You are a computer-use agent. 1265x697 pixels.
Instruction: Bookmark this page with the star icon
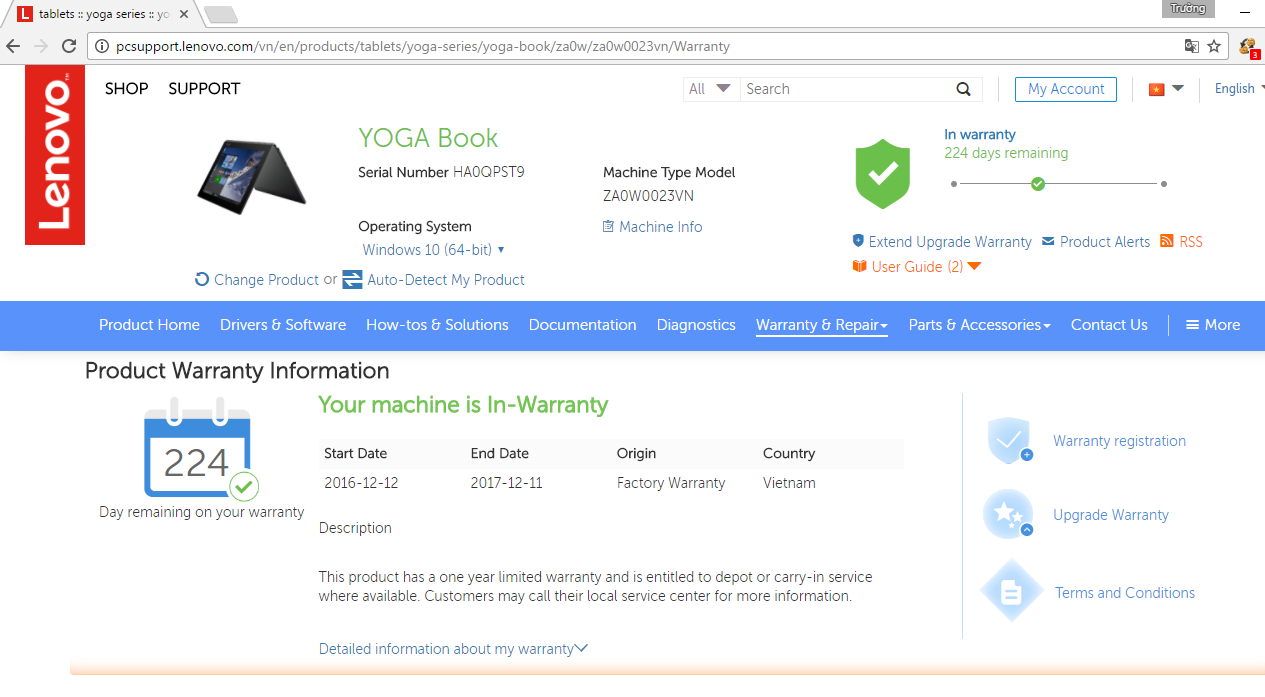pyautogui.click(x=1214, y=46)
